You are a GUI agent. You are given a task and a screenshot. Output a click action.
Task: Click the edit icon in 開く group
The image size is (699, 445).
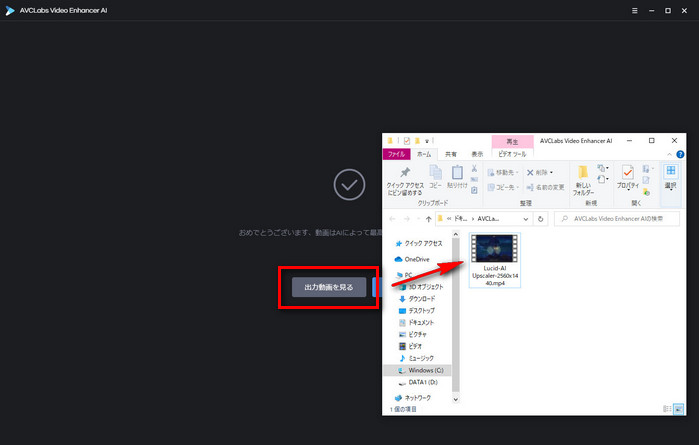point(646,180)
